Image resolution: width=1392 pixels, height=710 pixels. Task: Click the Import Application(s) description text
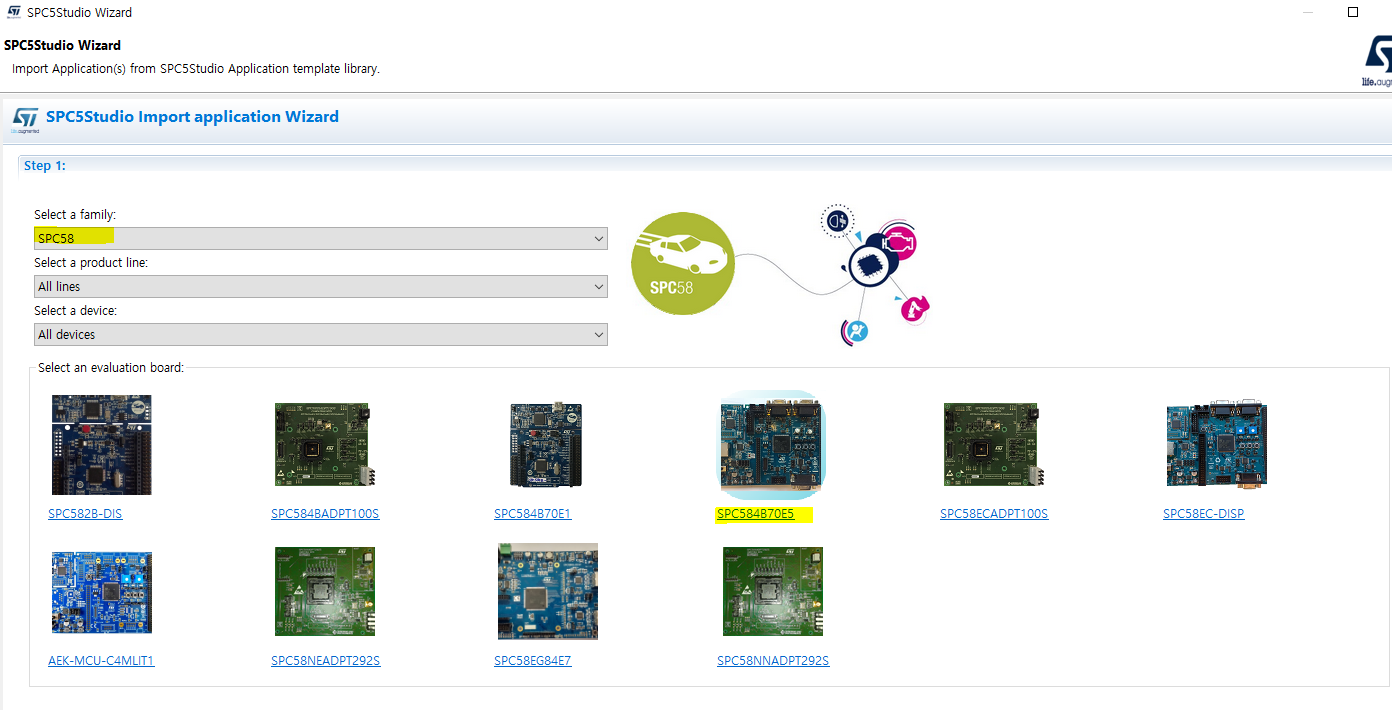coord(196,69)
